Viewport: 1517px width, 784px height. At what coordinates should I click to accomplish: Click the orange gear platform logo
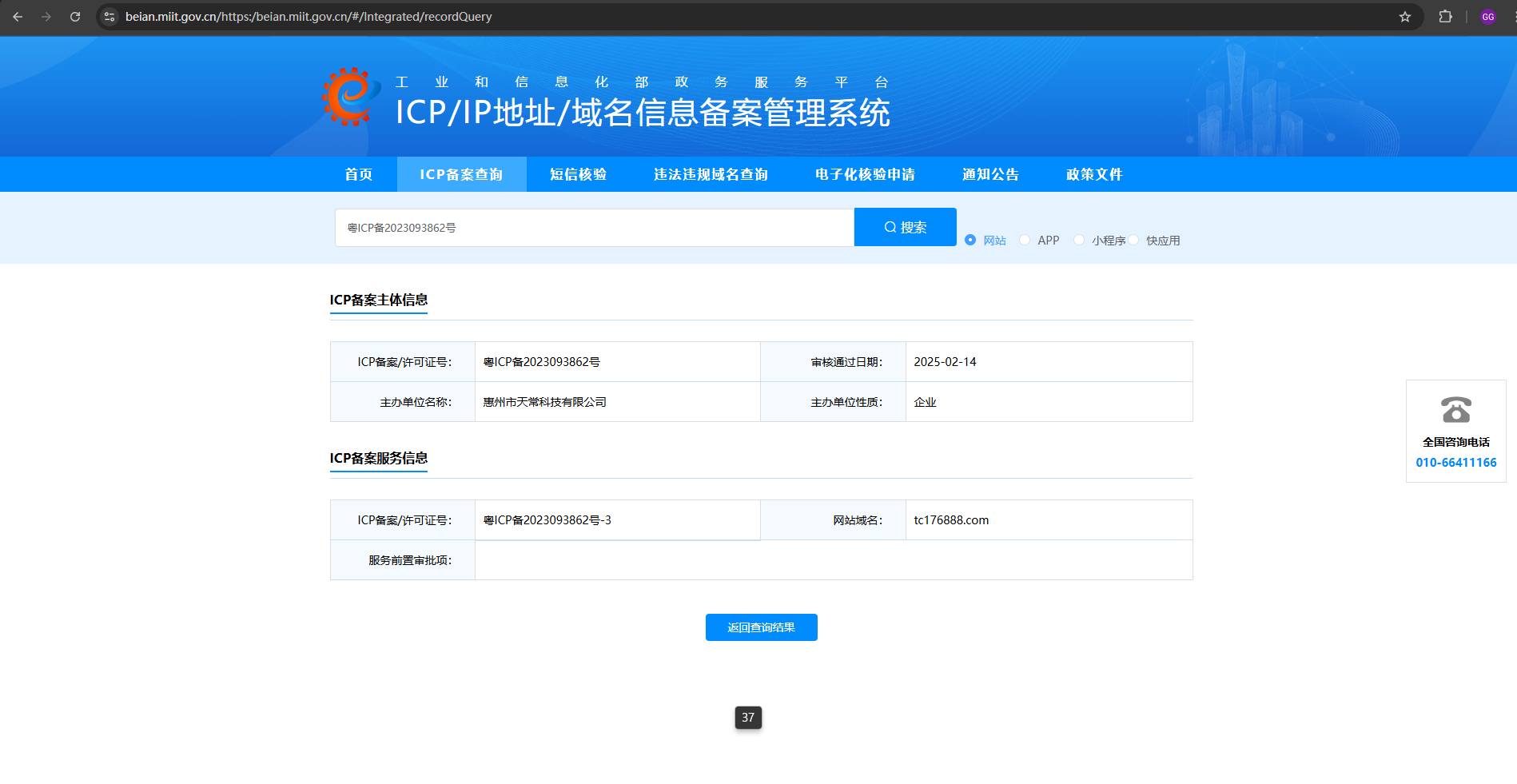pos(350,97)
